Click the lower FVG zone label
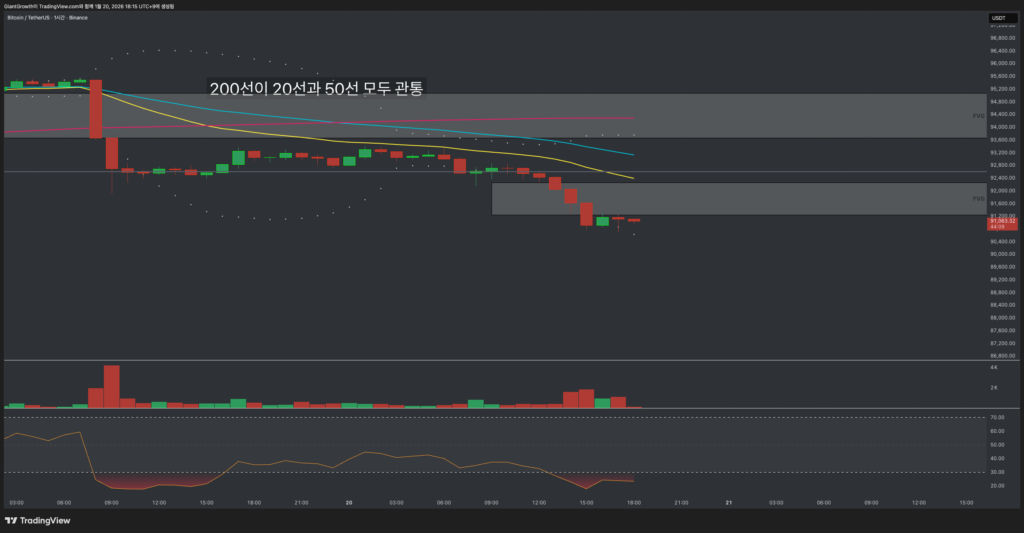Image resolution: width=1024 pixels, height=533 pixels. point(979,199)
